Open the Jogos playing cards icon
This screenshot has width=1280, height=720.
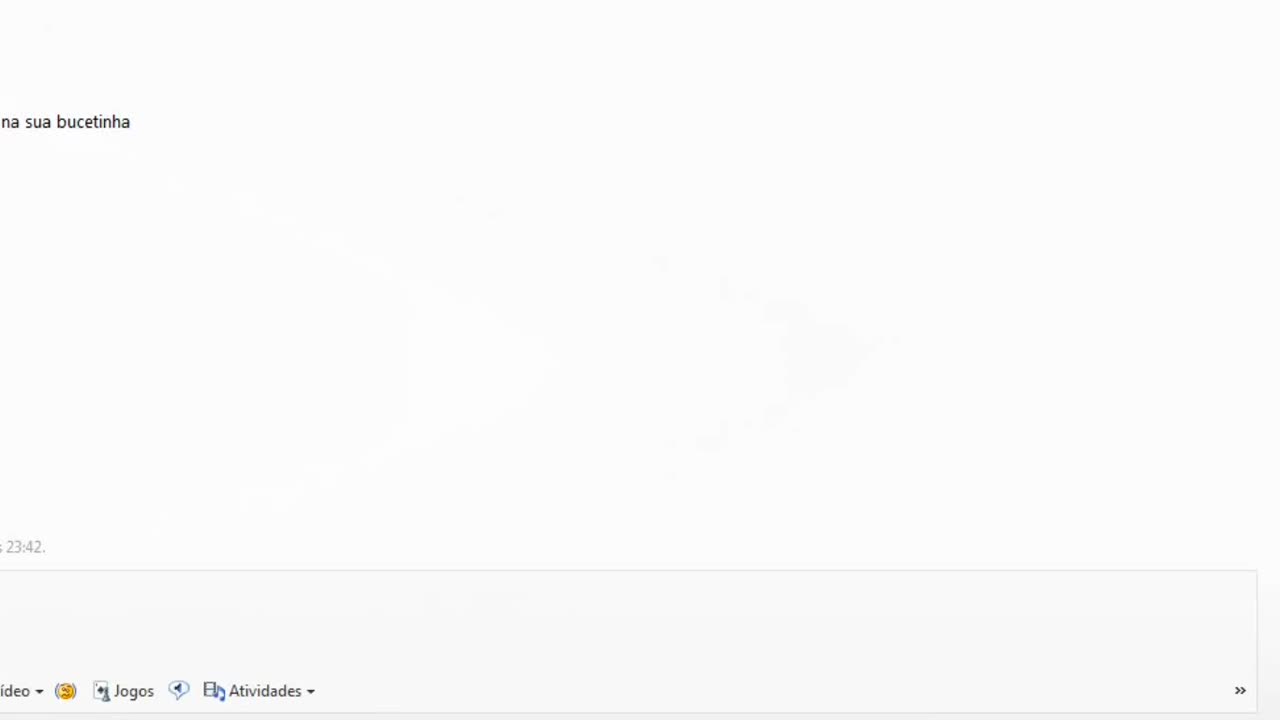(x=101, y=691)
